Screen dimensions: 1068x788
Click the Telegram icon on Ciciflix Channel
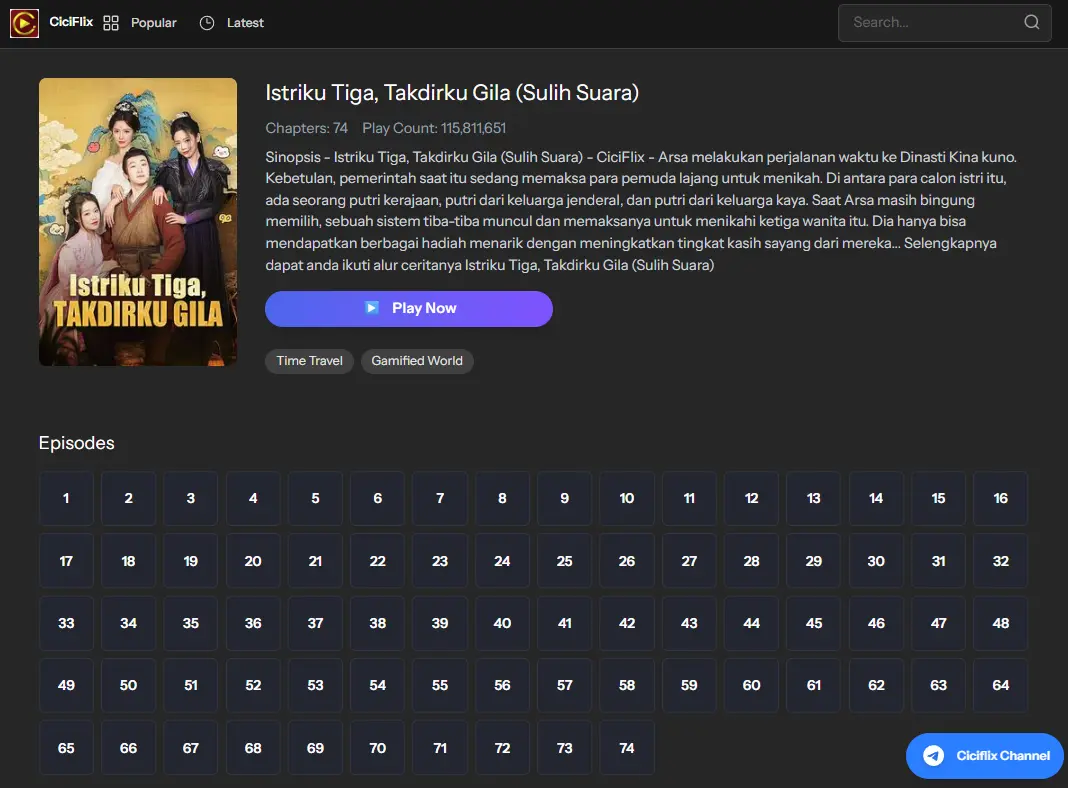pyautogui.click(x=933, y=756)
